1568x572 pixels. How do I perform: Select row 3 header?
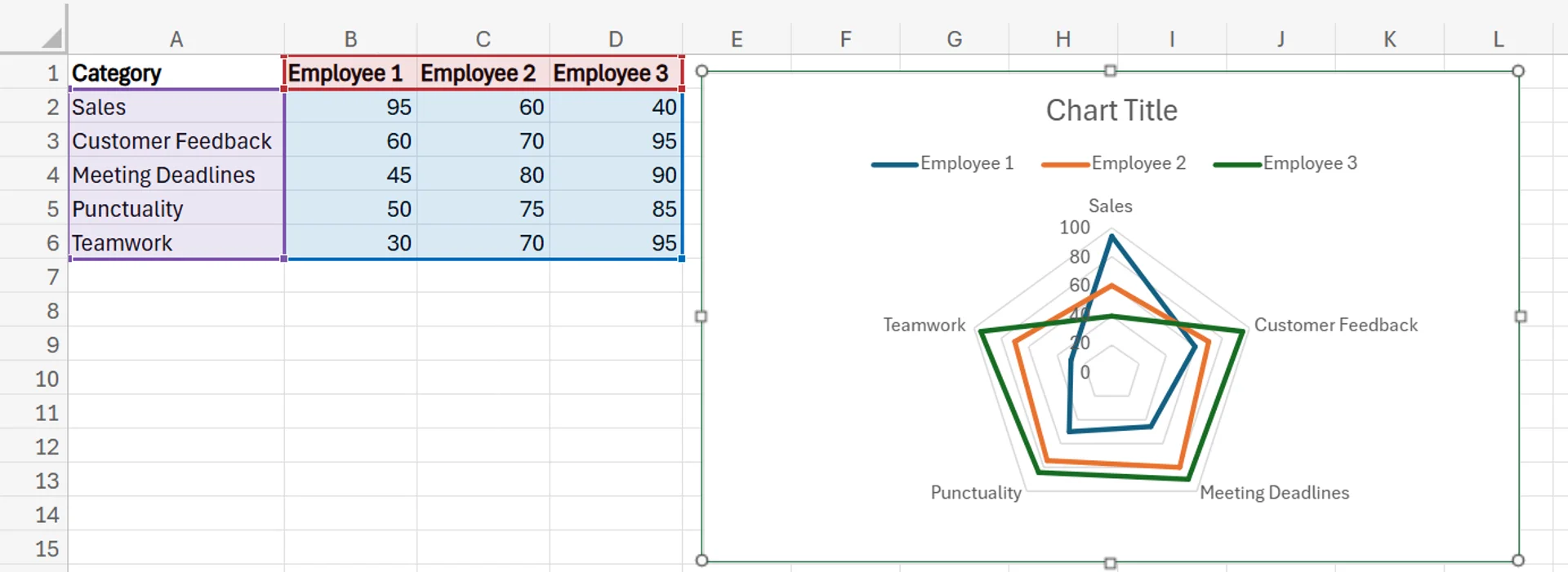[34, 140]
